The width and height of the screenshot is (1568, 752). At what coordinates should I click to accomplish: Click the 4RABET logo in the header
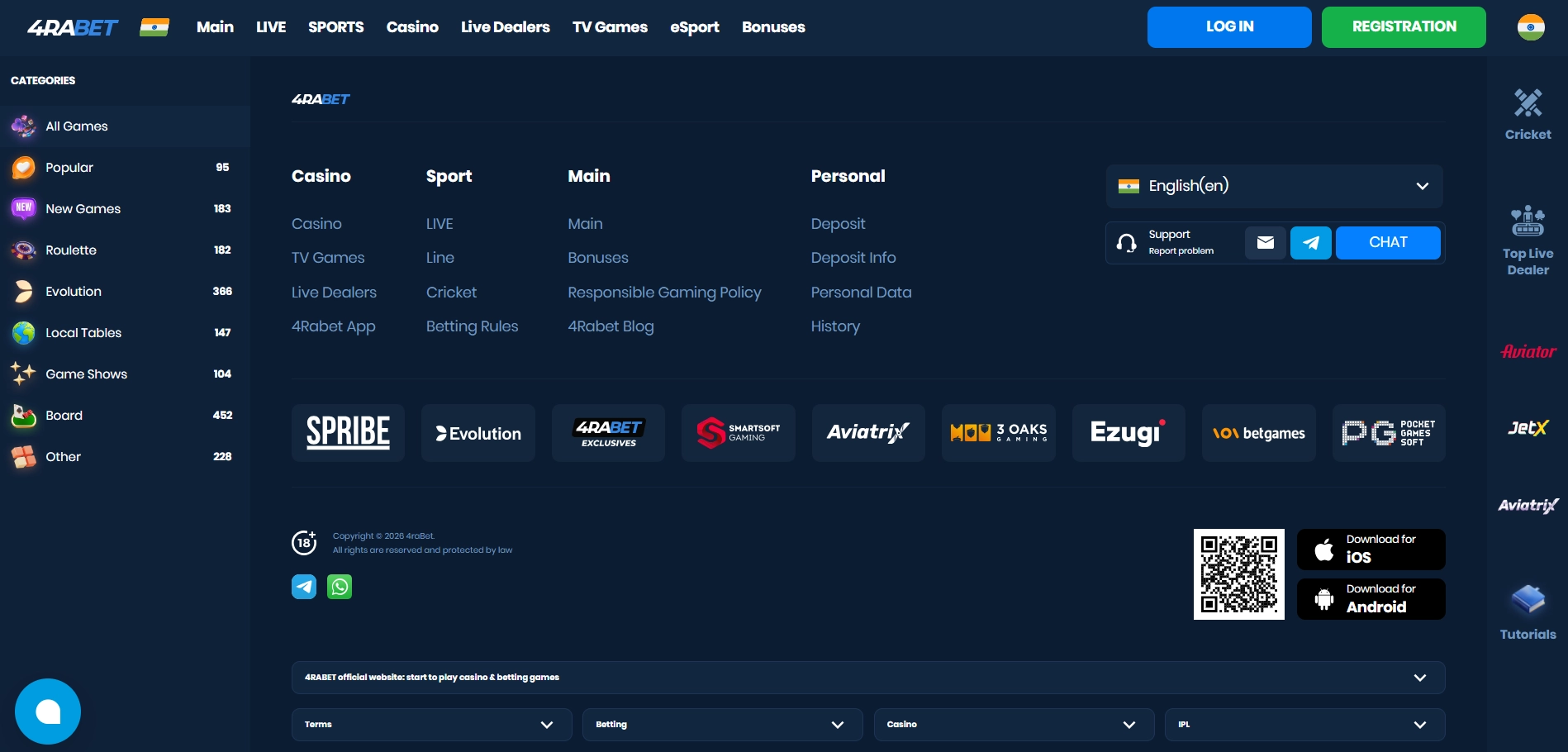click(73, 28)
